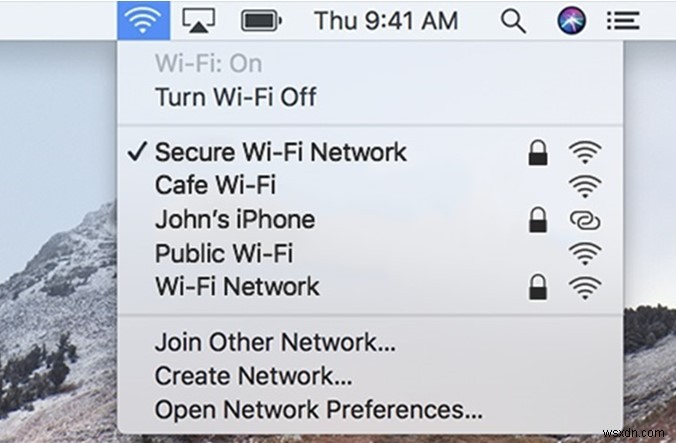Click lock icon beside Secure Wi-Fi Network
The height and width of the screenshot is (443, 676).
(538, 153)
